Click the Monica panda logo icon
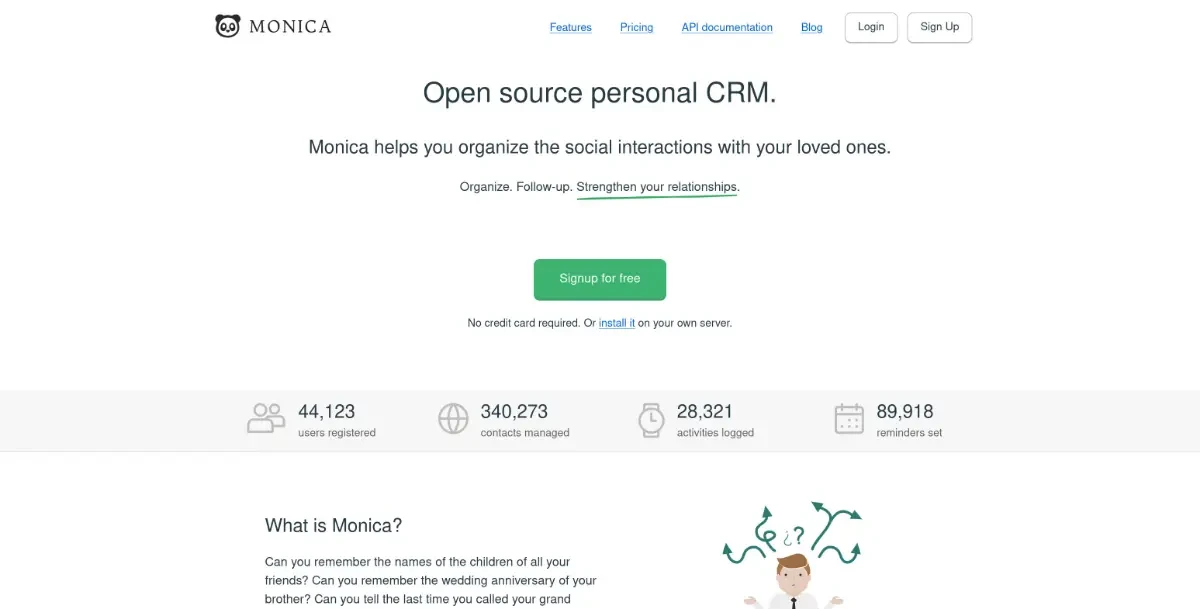This screenshot has height=609, width=1200. click(x=228, y=27)
